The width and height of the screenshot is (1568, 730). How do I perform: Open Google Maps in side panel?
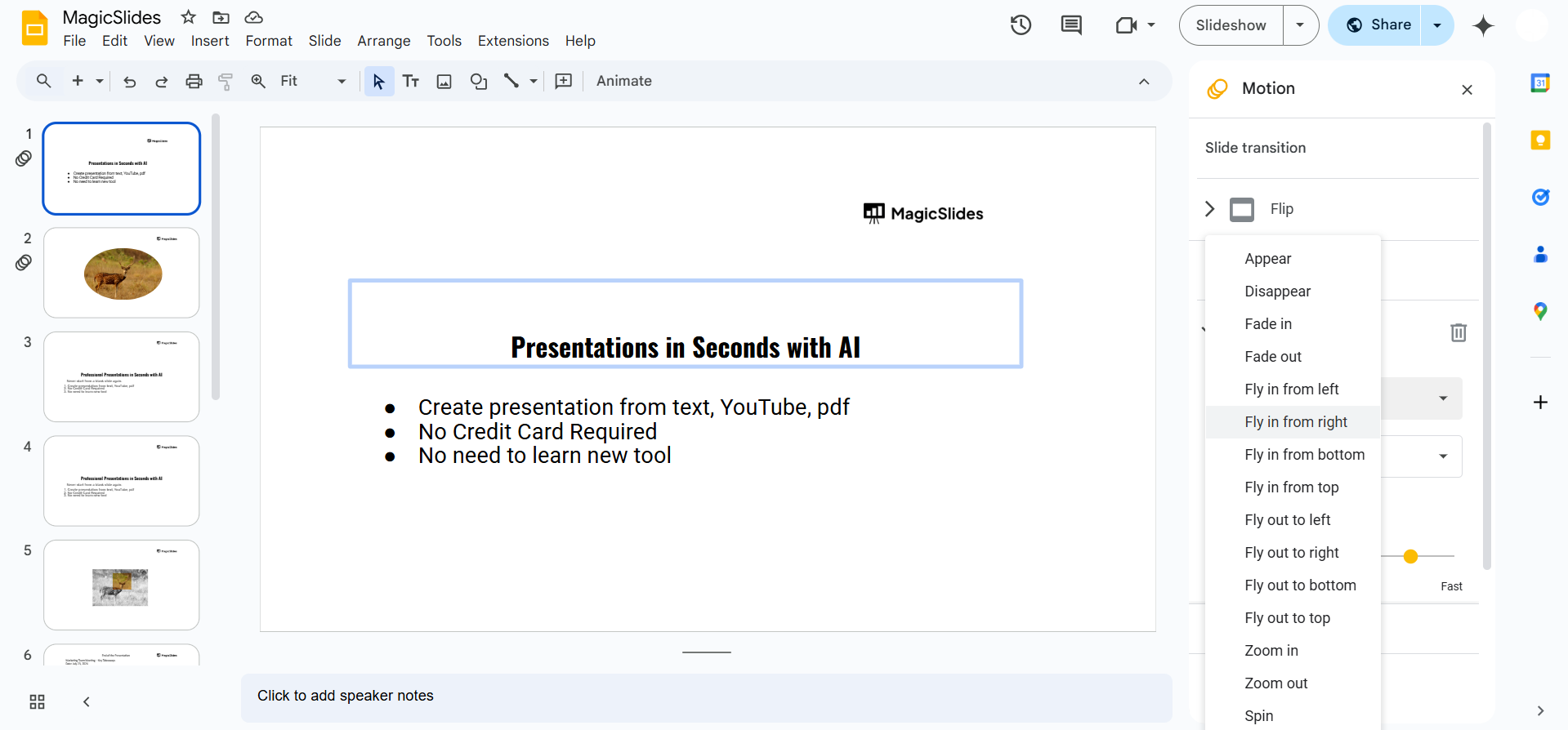click(1540, 311)
